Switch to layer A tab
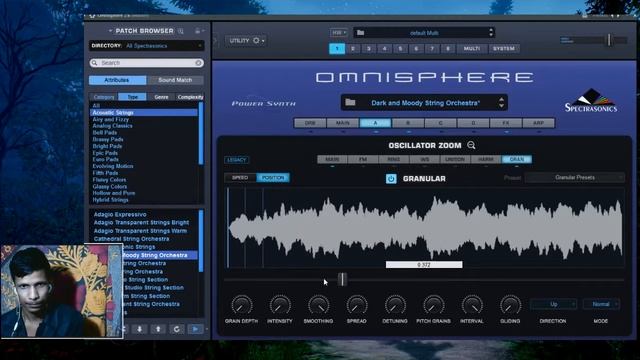Screen dimensions: 640x360 click(x=376, y=123)
